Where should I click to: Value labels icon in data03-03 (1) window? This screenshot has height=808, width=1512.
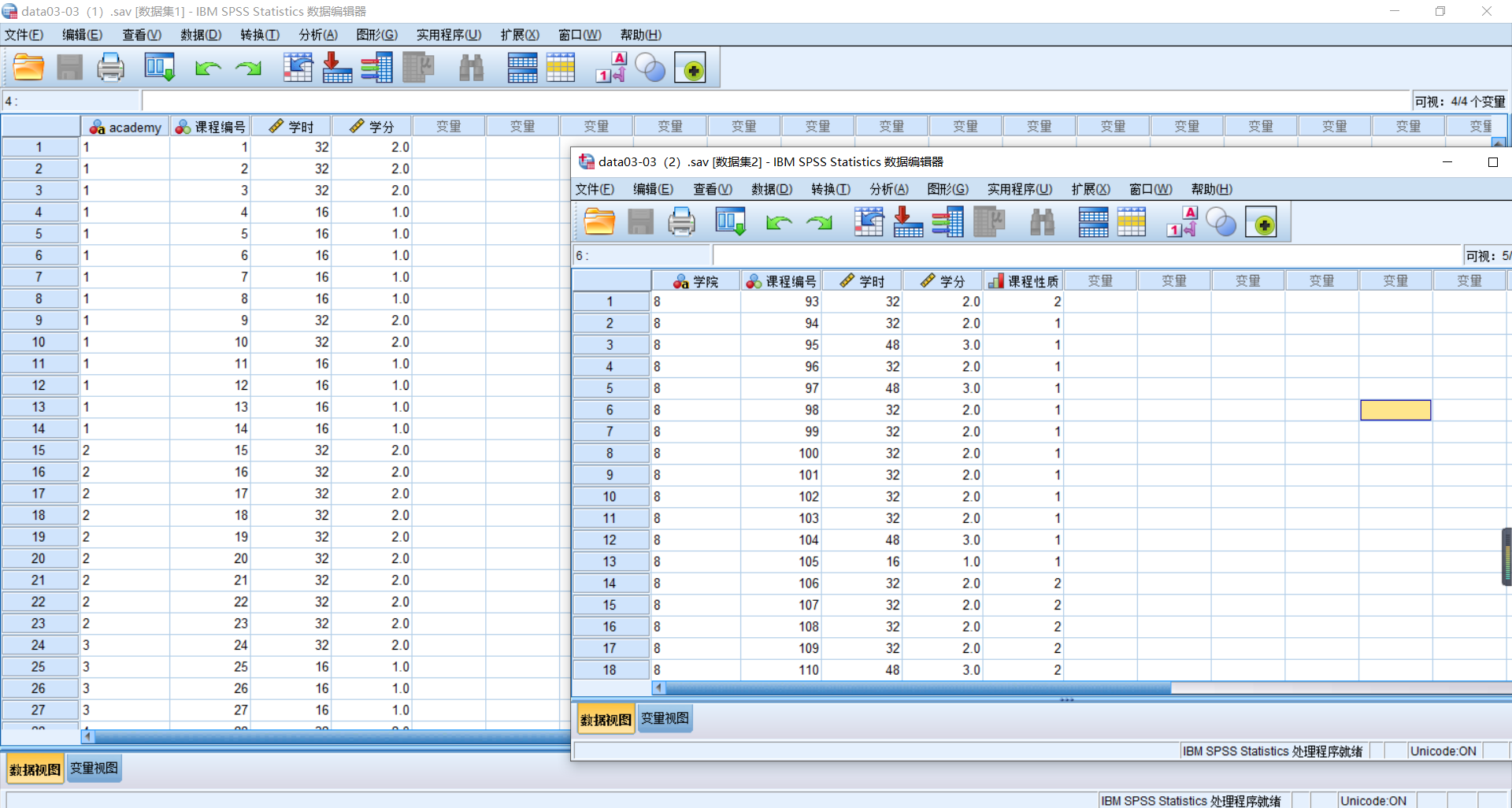[611, 68]
